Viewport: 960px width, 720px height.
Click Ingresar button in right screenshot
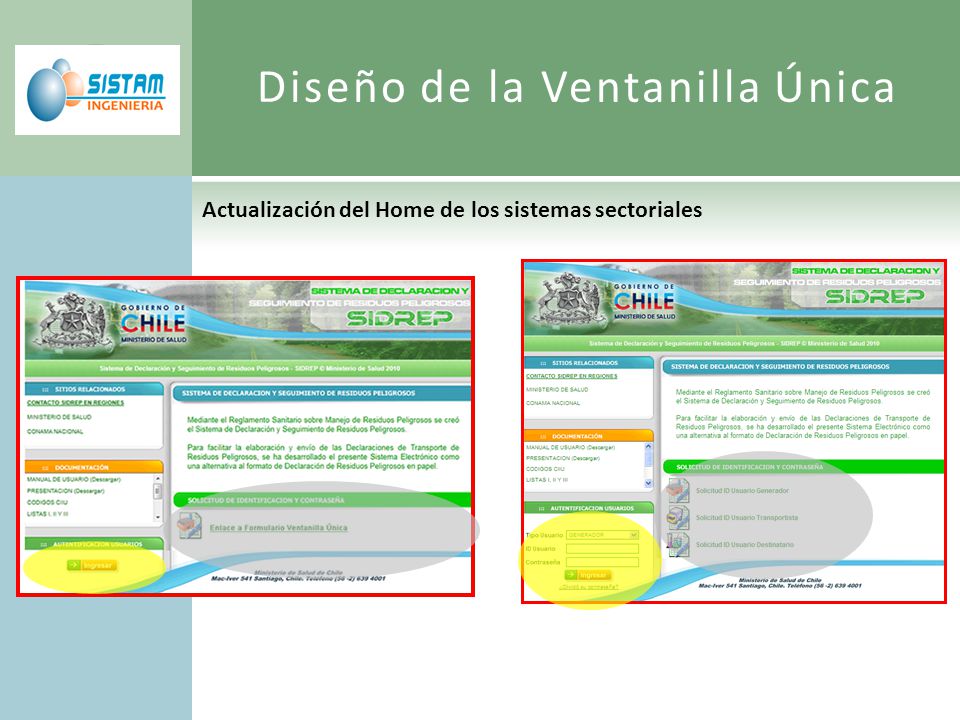point(587,575)
